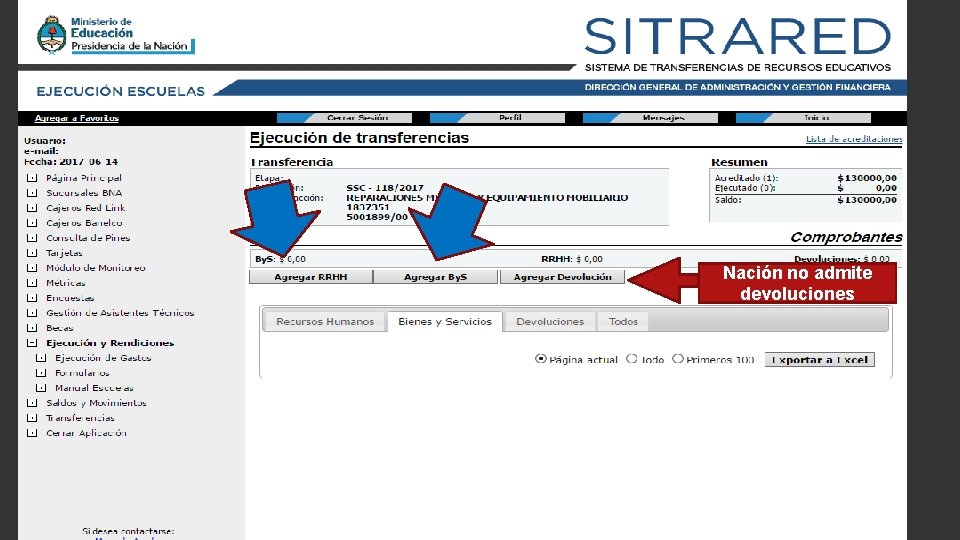This screenshot has width=960, height=540.
Task: Select Página actual radio option
Action: coord(541,359)
